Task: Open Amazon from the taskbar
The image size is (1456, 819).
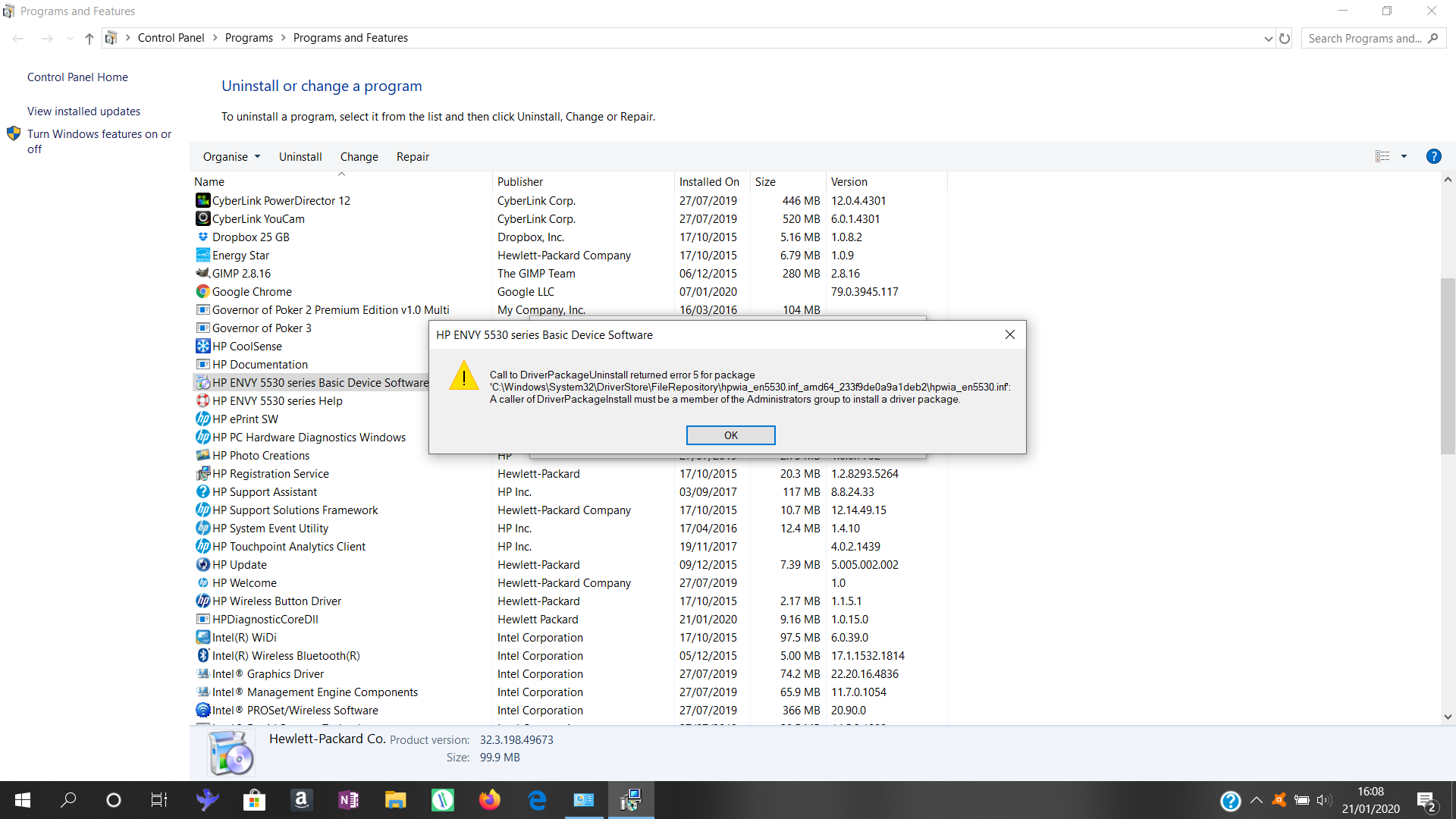Action: pos(301,800)
